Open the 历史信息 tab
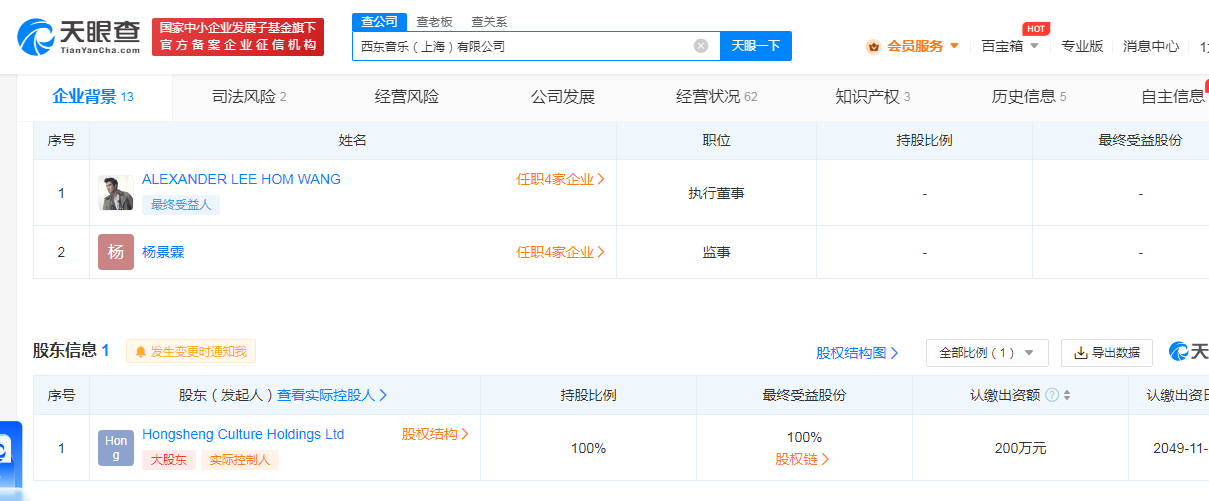The width and height of the screenshot is (1209, 501). [1029, 97]
